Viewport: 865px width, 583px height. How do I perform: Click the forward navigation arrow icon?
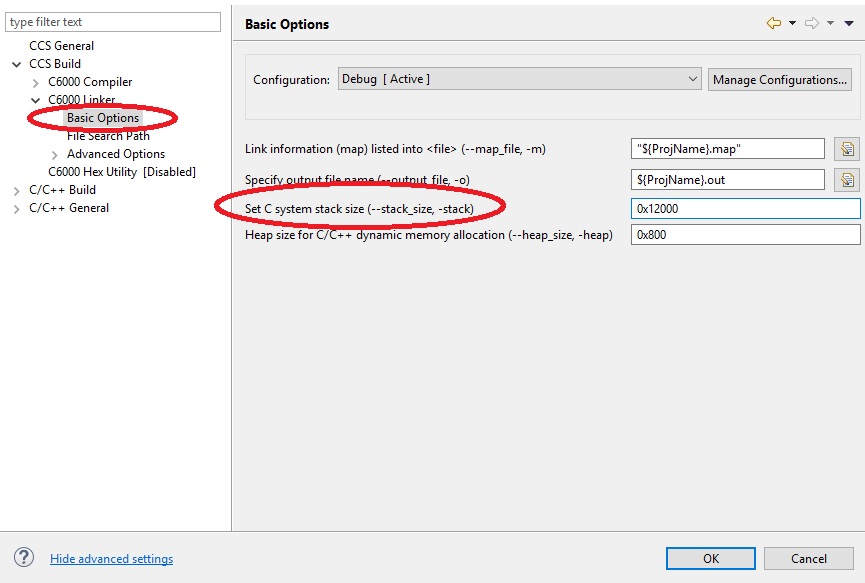coord(812,23)
